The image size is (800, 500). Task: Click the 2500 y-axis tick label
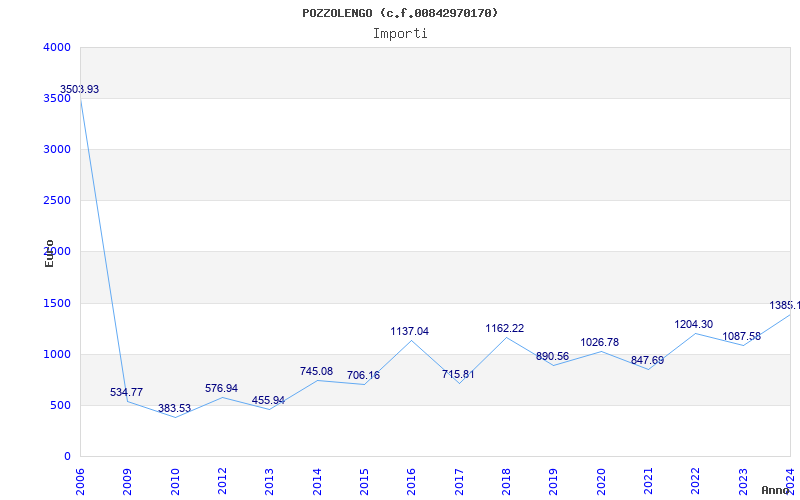(x=57, y=201)
